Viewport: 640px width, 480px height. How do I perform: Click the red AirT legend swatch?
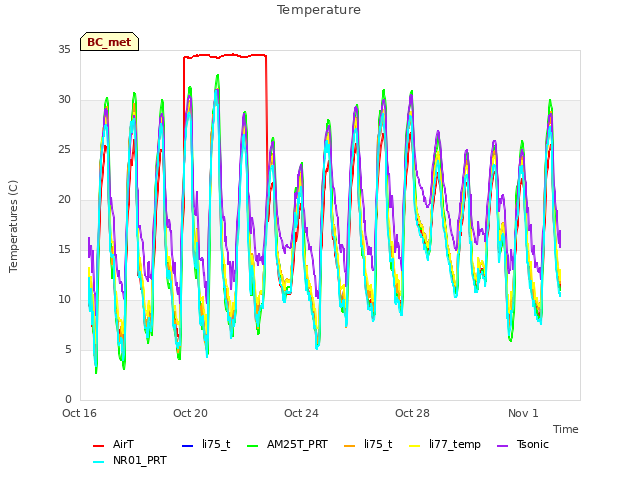point(98,446)
